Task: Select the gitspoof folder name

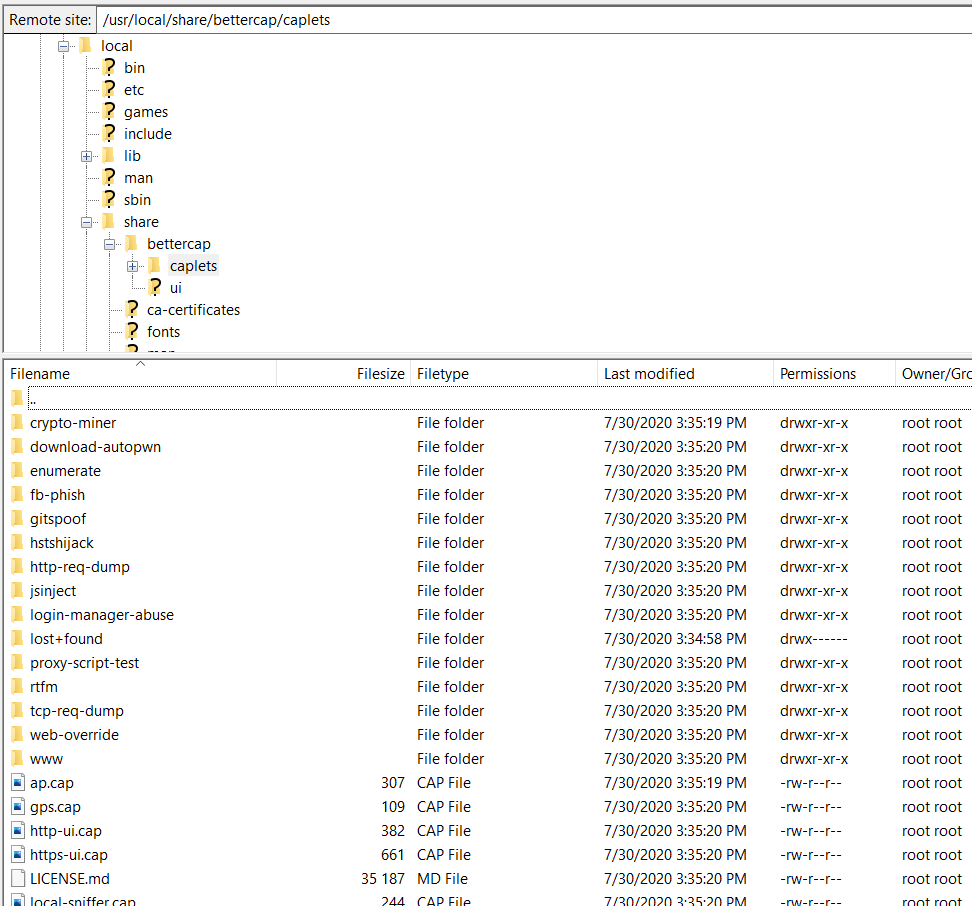Action: coord(58,519)
